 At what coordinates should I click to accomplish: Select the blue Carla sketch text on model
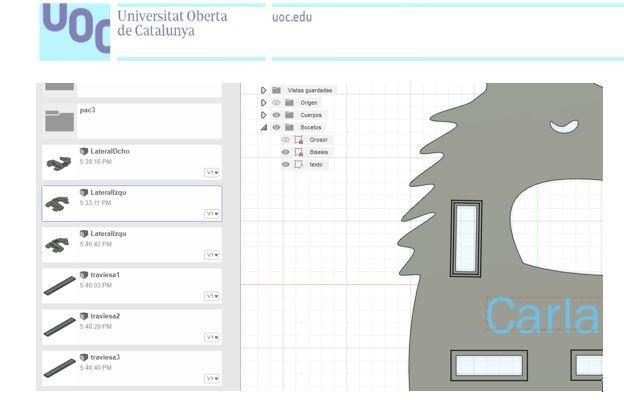pyautogui.click(x=542, y=316)
